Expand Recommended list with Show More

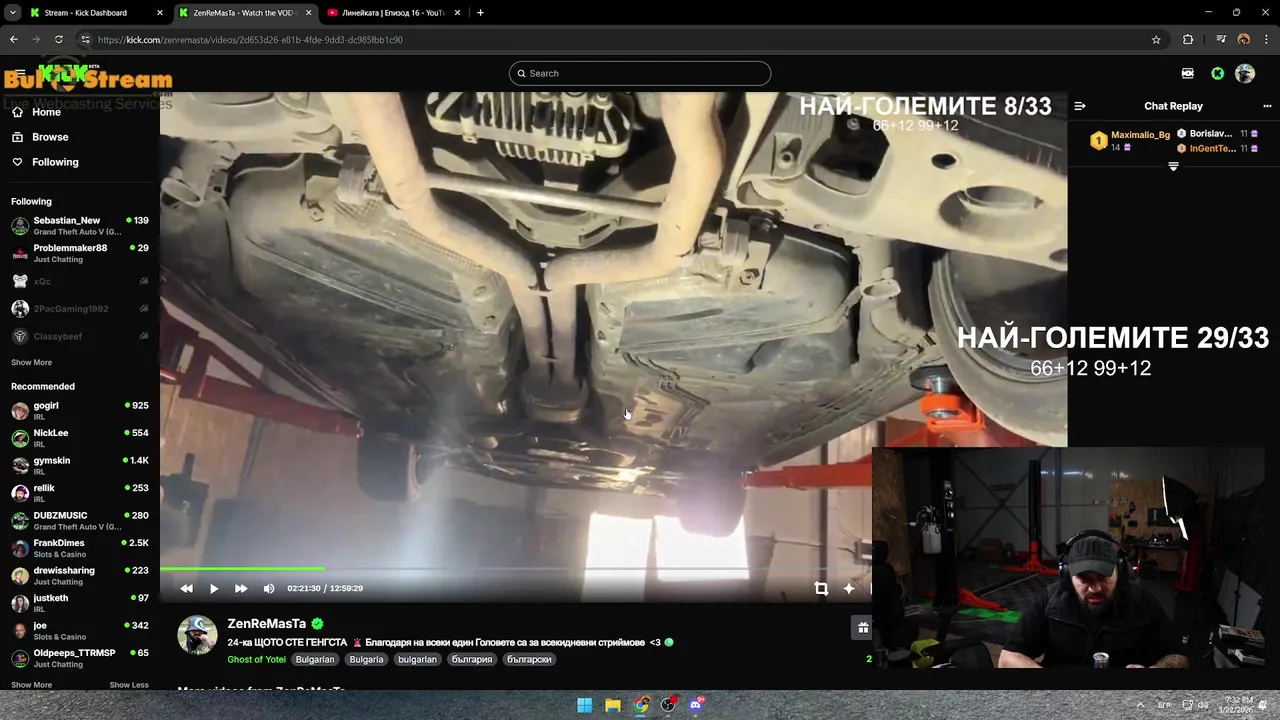coord(31,685)
